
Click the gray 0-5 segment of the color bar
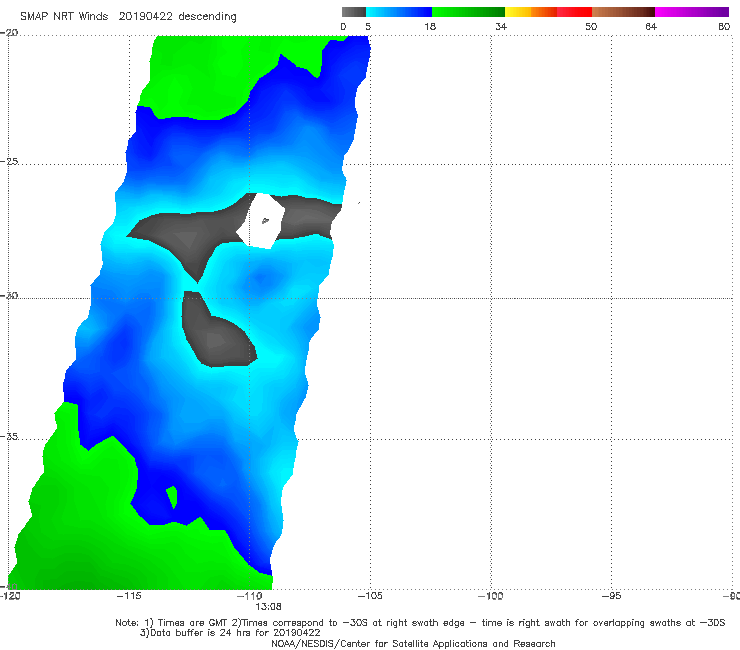coord(354,12)
